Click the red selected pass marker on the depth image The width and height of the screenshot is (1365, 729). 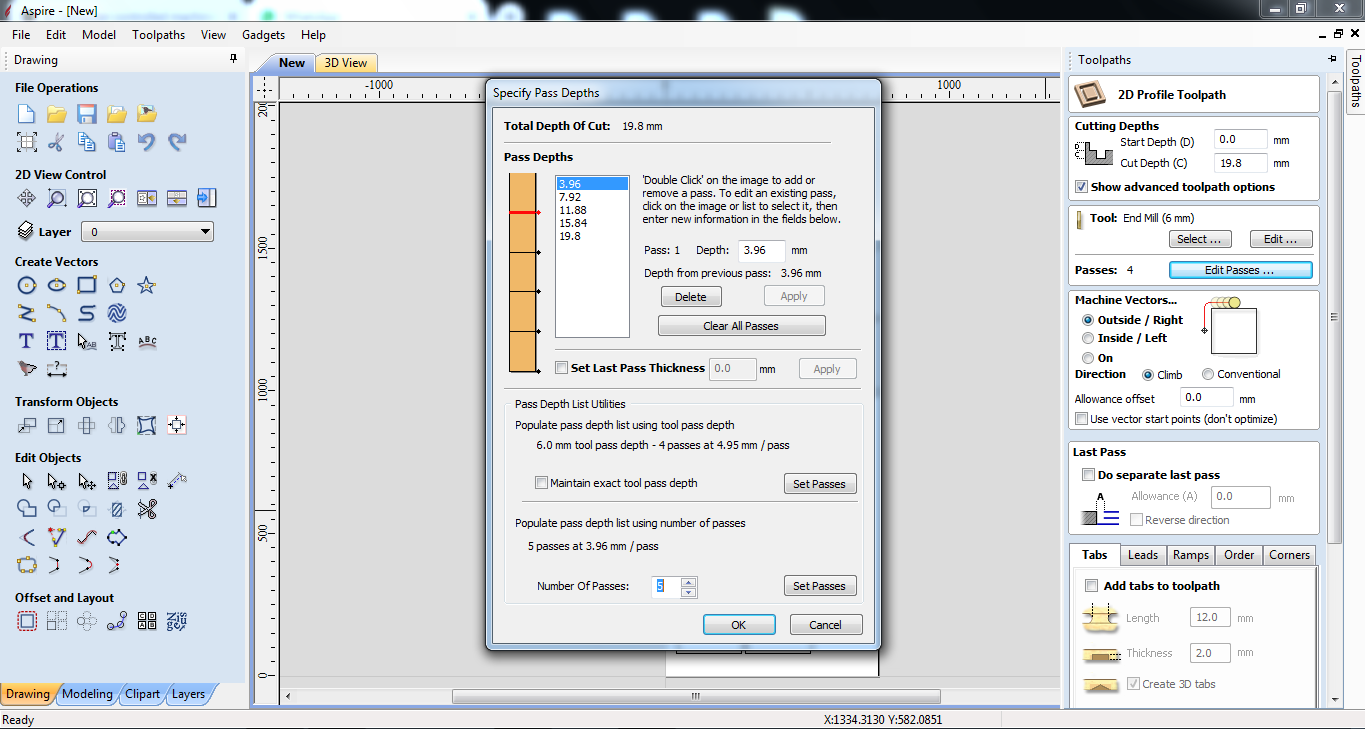pos(524,213)
